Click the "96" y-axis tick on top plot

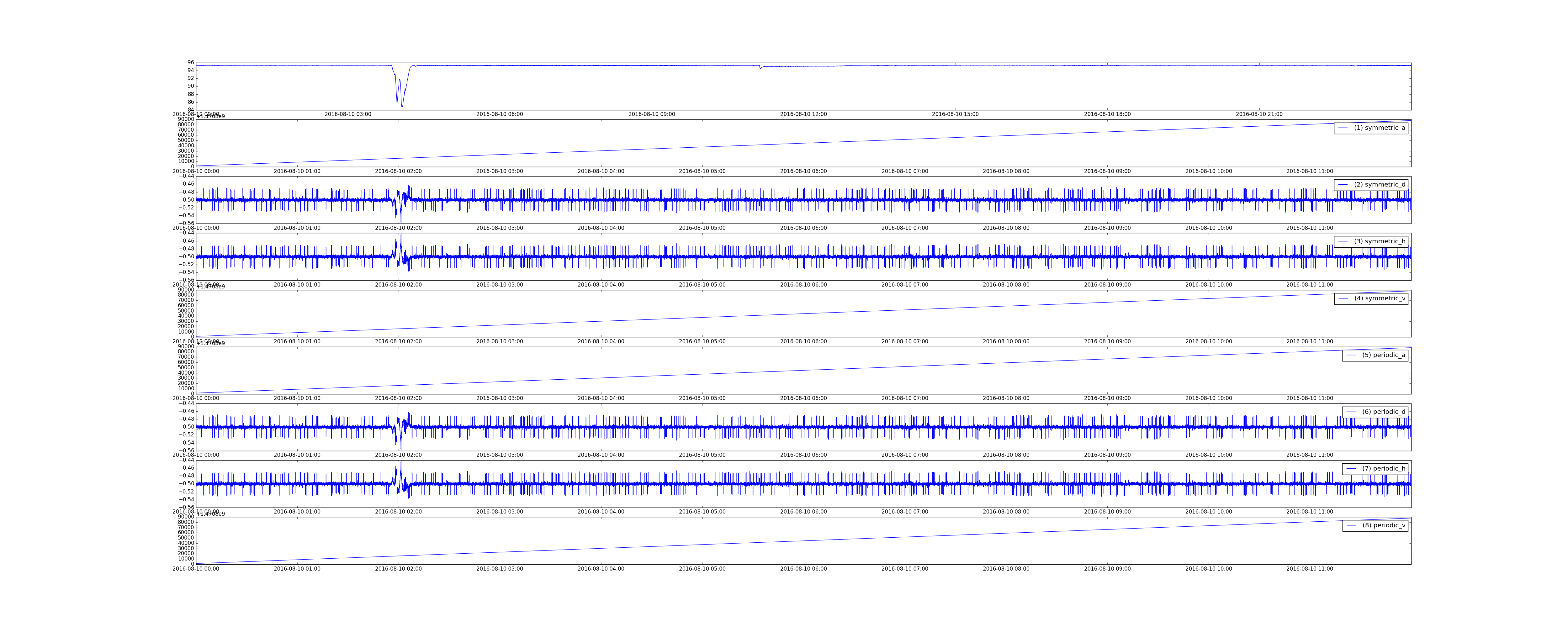(x=191, y=63)
